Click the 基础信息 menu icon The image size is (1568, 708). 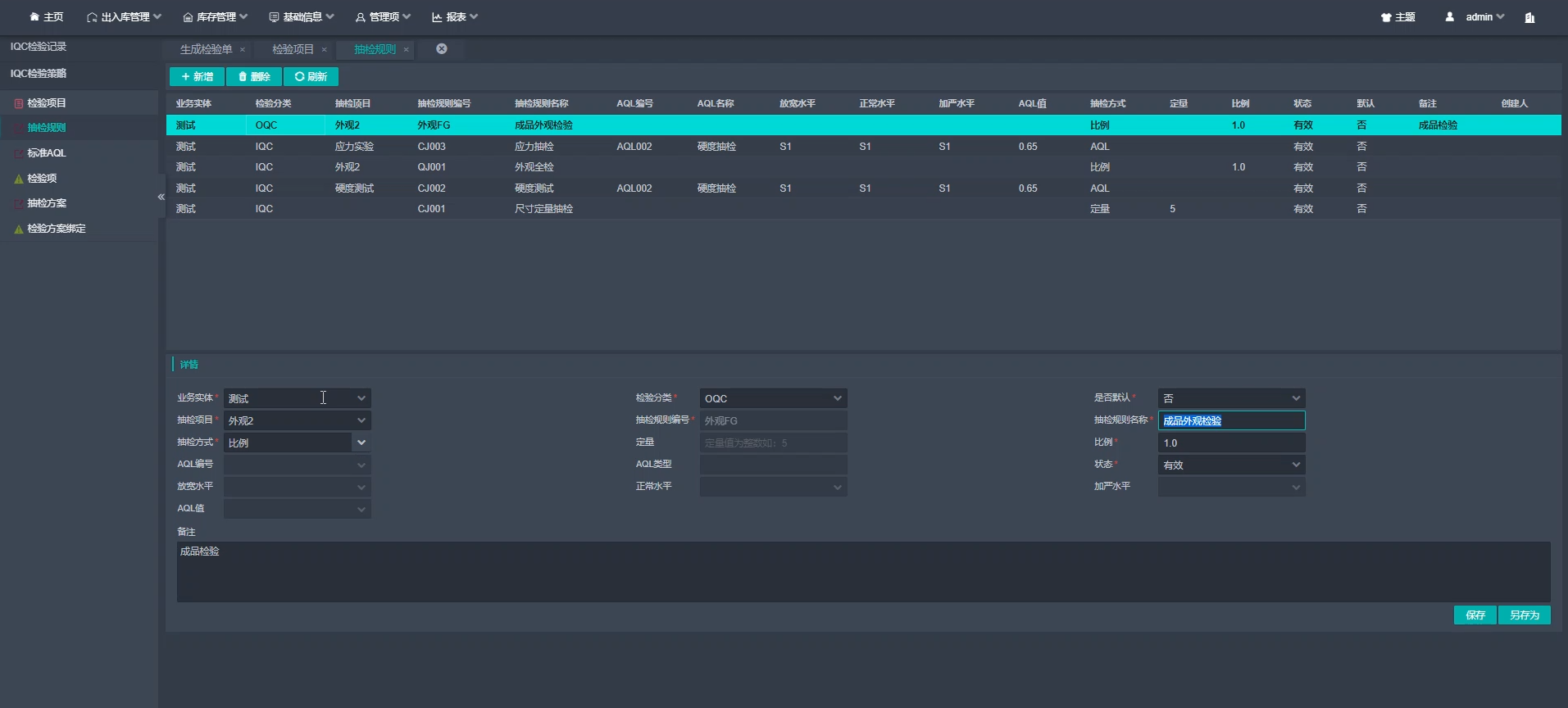click(274, 17)
